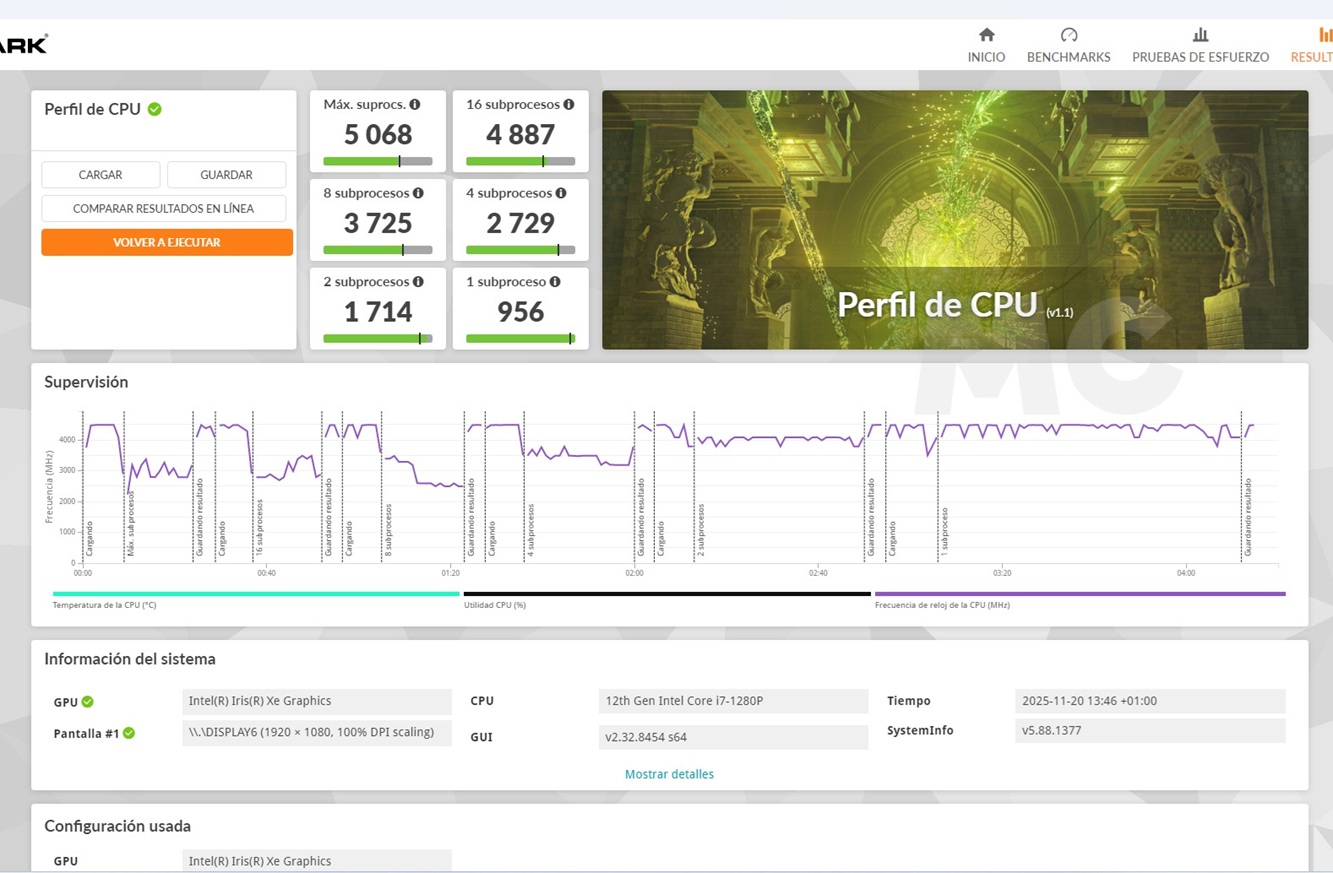Click the Perfil de CPU banner image

coord(955,219)
